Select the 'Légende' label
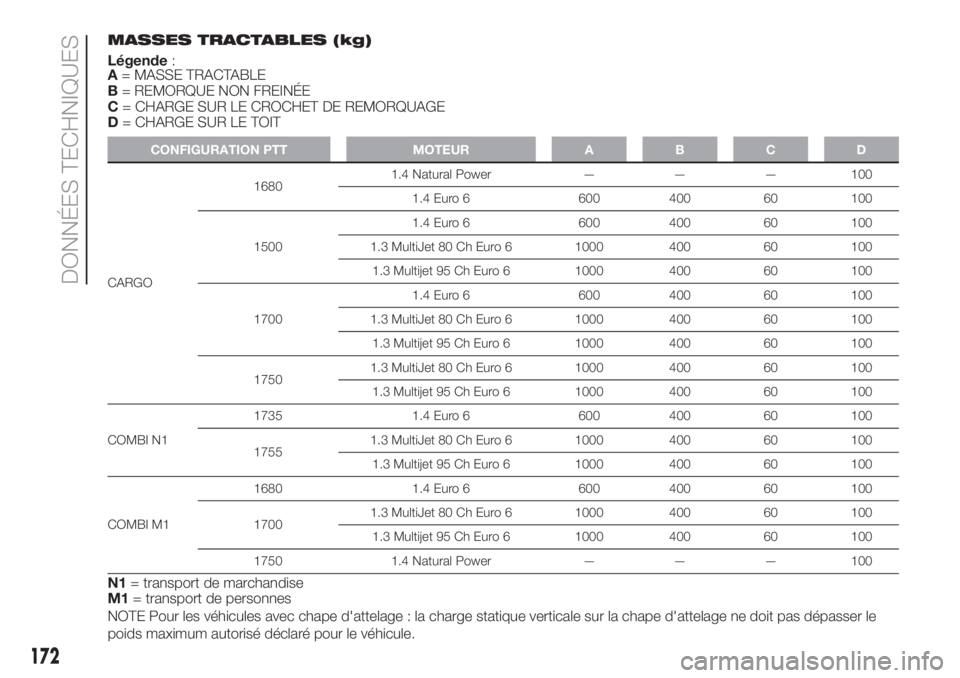Screen dimensions: 960x678 [x=137, y=61]
